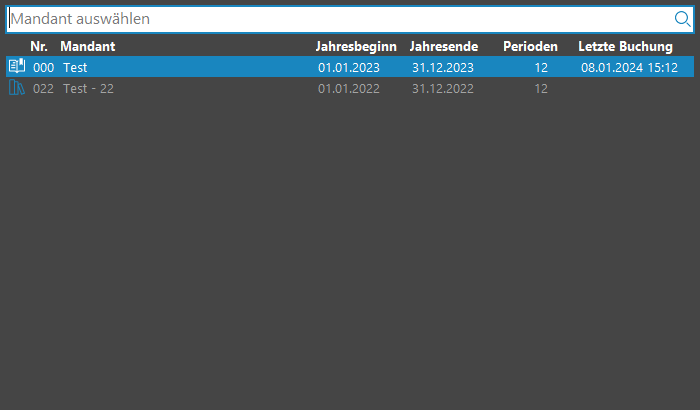Click the Perioden value in the Test - 22 row
This screenshot has height=410, width=700.
(540, 88)
